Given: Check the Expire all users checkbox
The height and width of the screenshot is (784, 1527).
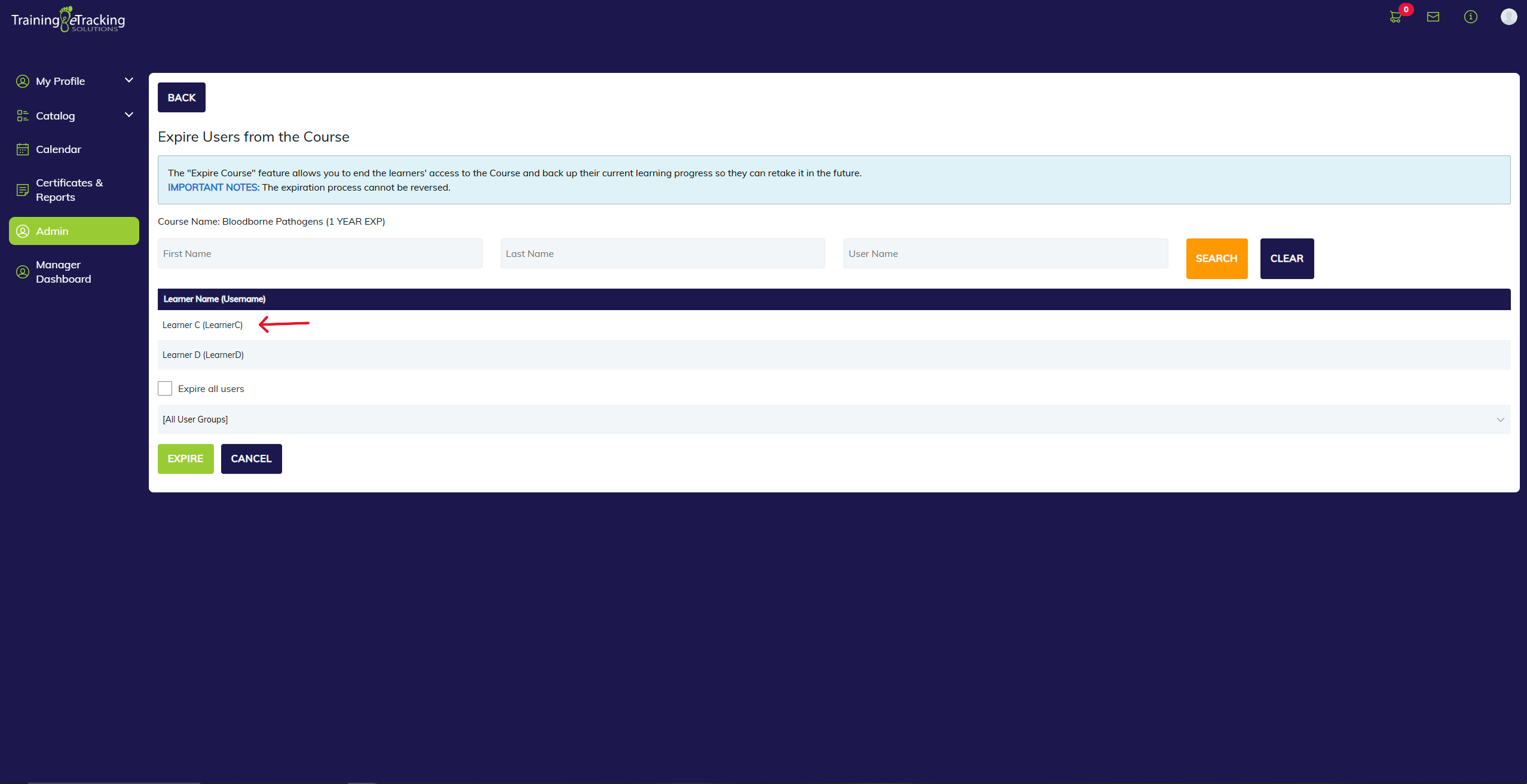Looking at the screenshot, I should (165, 388).
